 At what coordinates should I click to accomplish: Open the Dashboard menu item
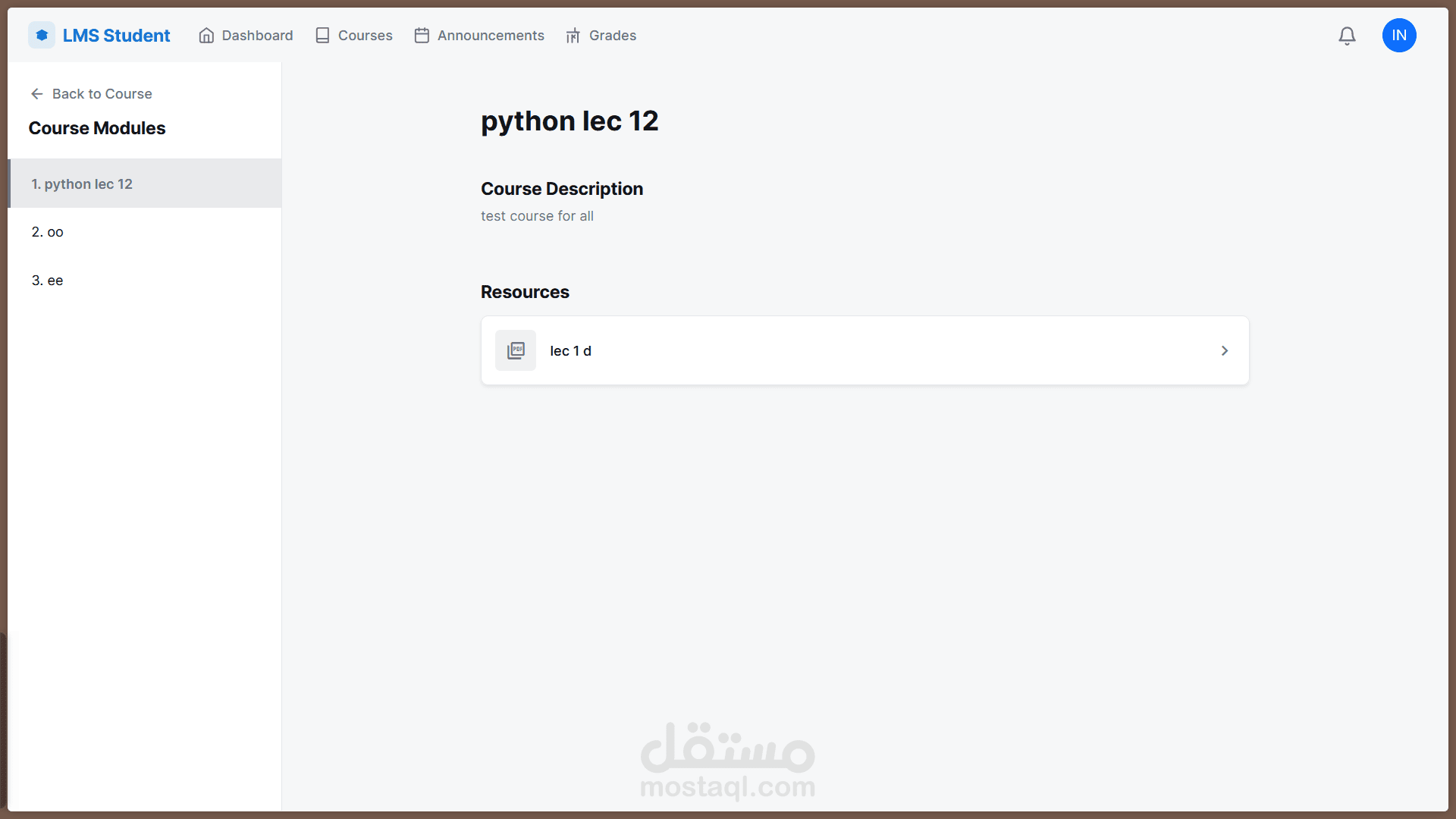257,36
